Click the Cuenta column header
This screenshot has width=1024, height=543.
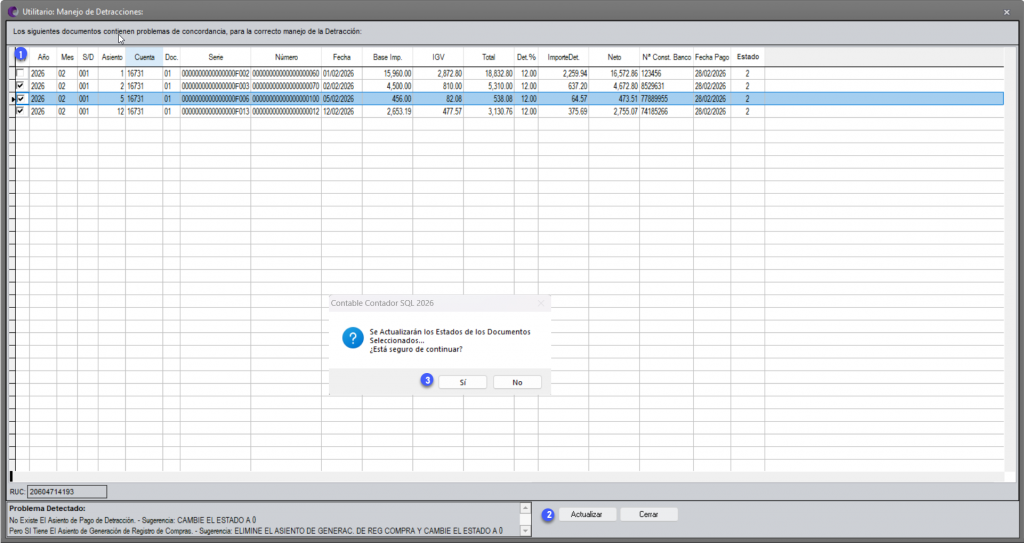[144, 57]
